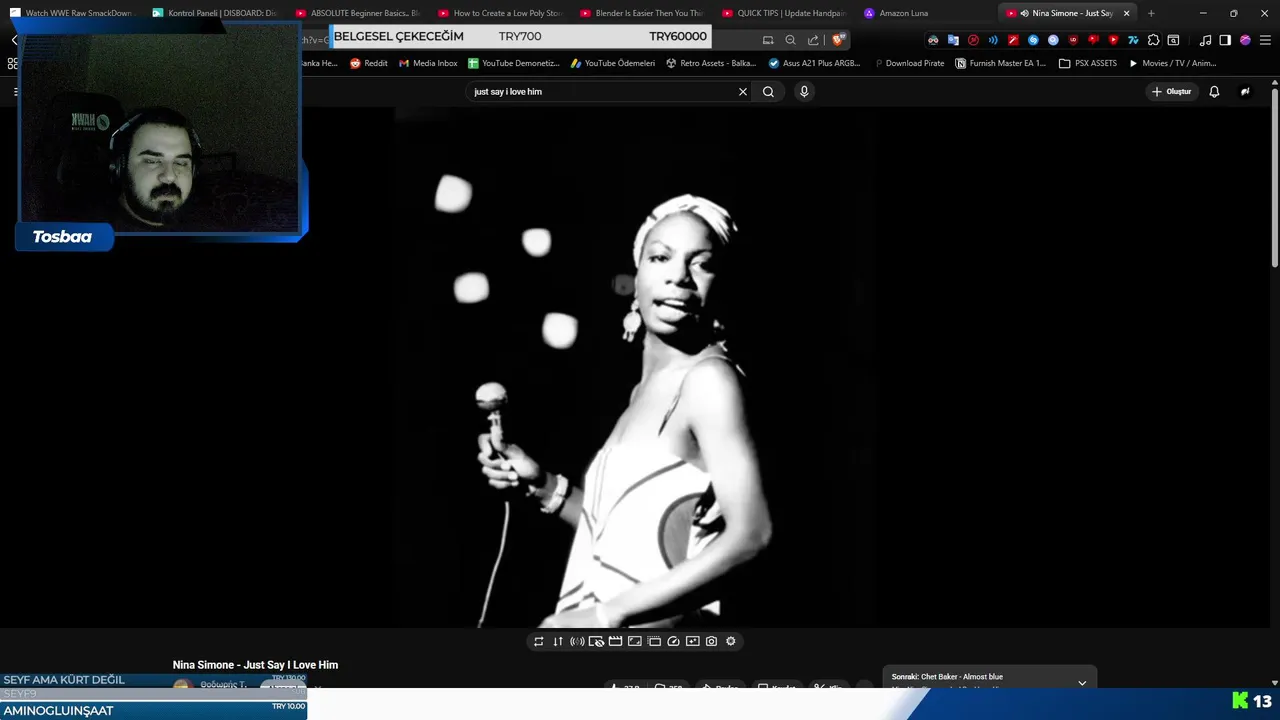Click the Shazam extension icon
1280x720 pixels.
click(1033, 40)
